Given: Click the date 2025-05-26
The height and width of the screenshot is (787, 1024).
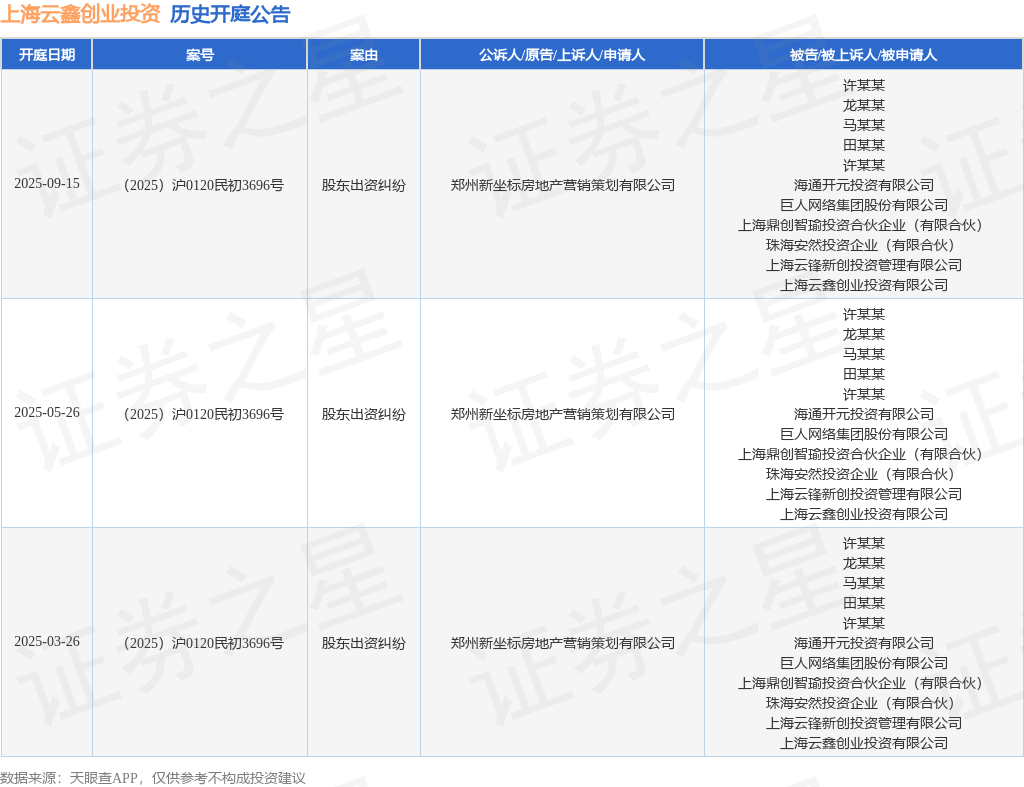Looking at the screenshot, I should (x=47, y=413).
